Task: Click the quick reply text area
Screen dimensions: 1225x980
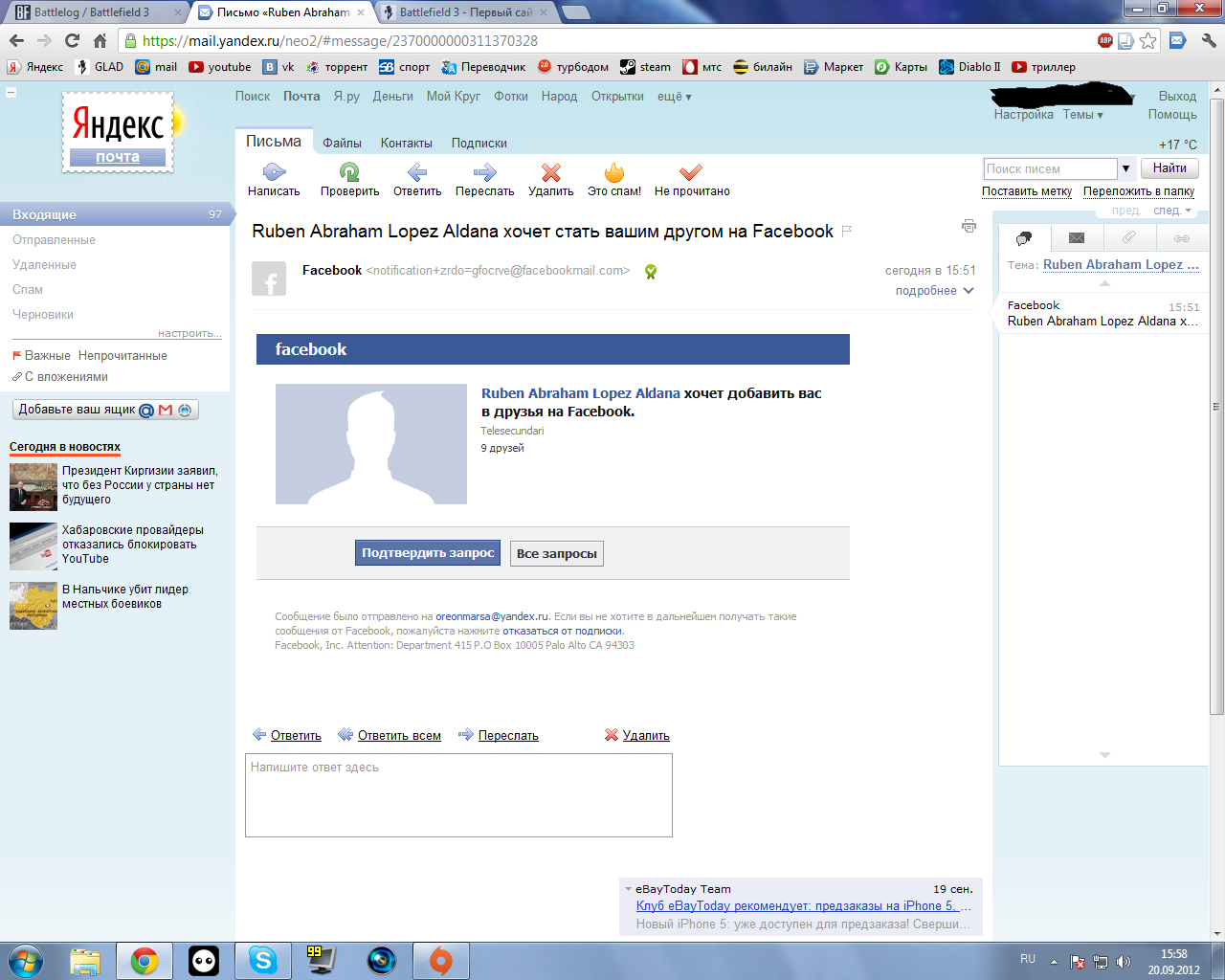Action: click(458, 795)
